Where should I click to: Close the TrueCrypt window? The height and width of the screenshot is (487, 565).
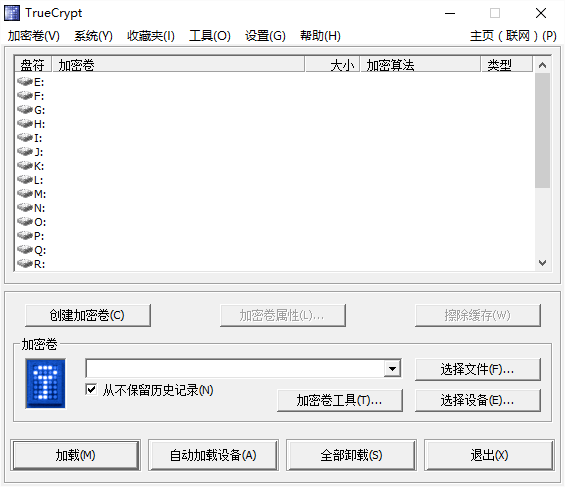click(x=540, y=14)
